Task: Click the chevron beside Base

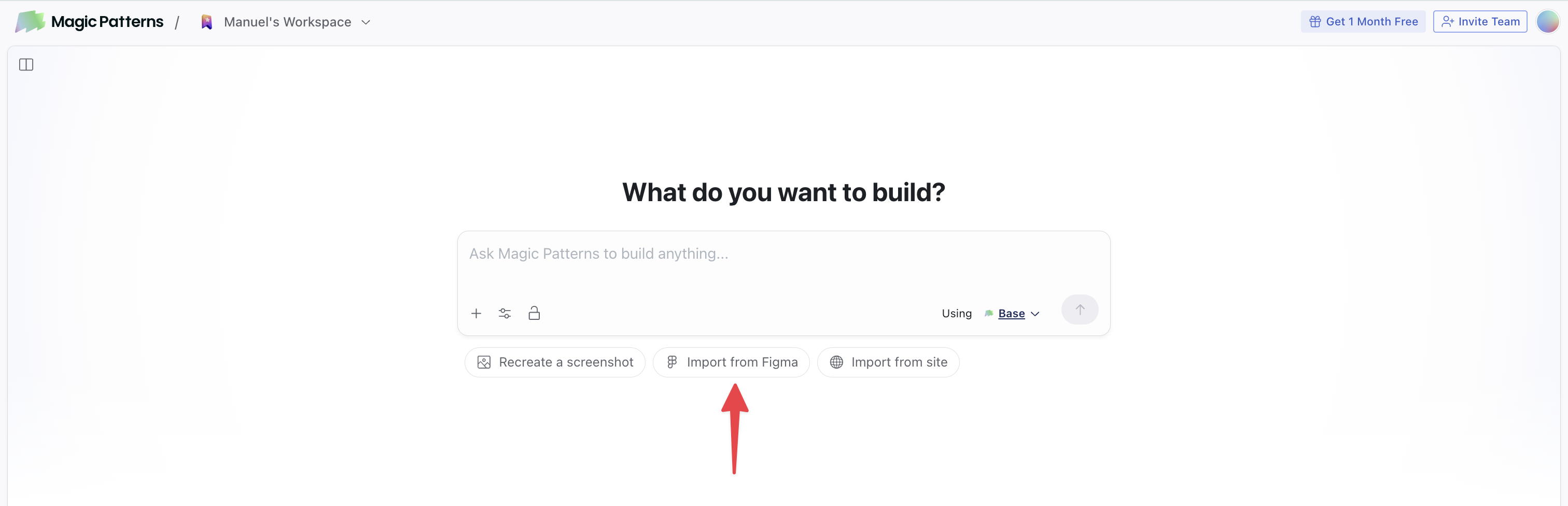Action: (1035, 314)
